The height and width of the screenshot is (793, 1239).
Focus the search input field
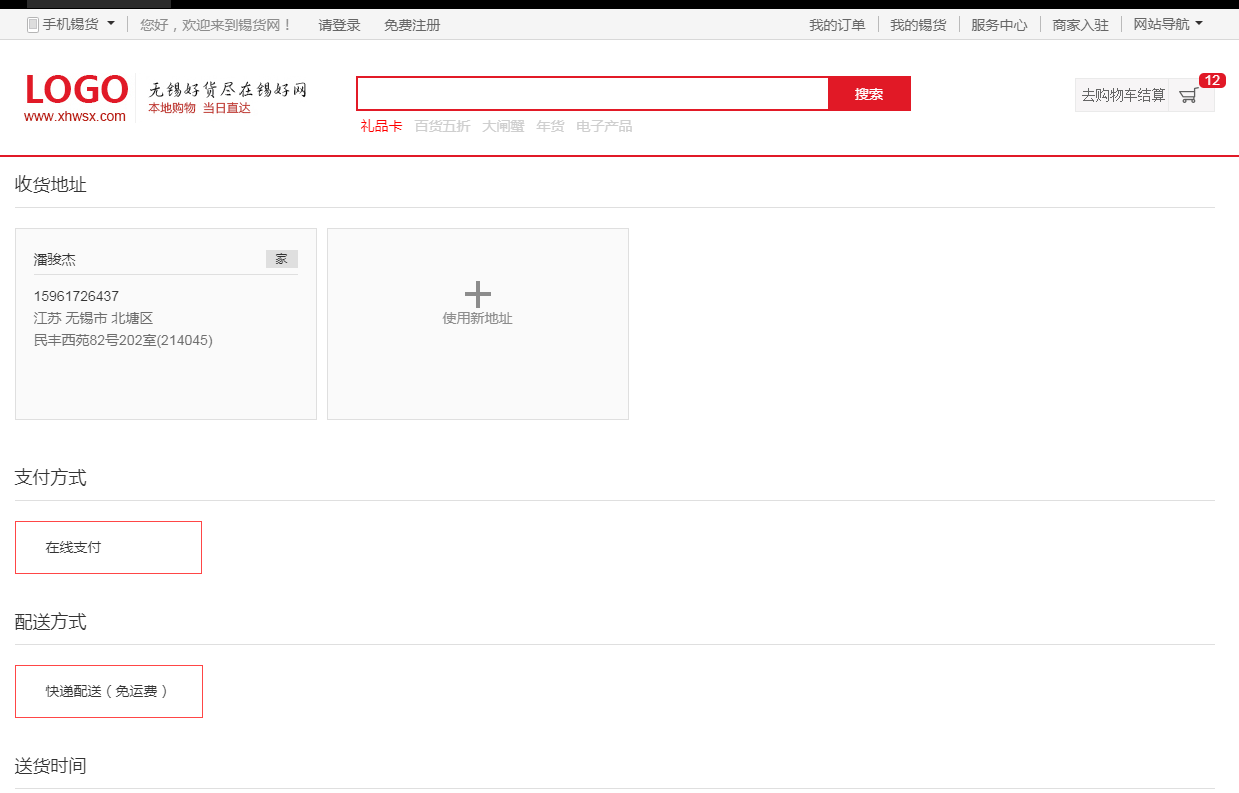click(x=593, y=94)
